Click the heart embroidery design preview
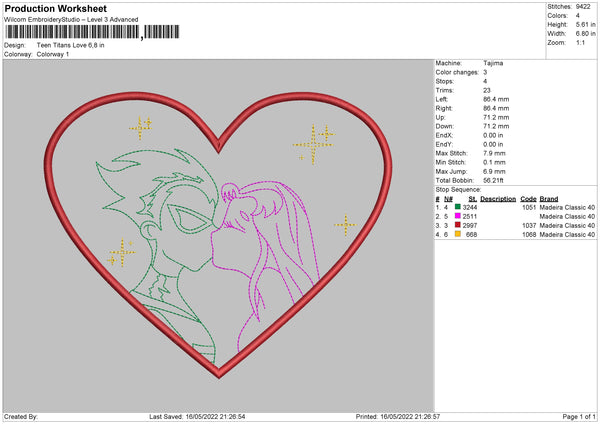600x424 pixels. tap(218, 235)
